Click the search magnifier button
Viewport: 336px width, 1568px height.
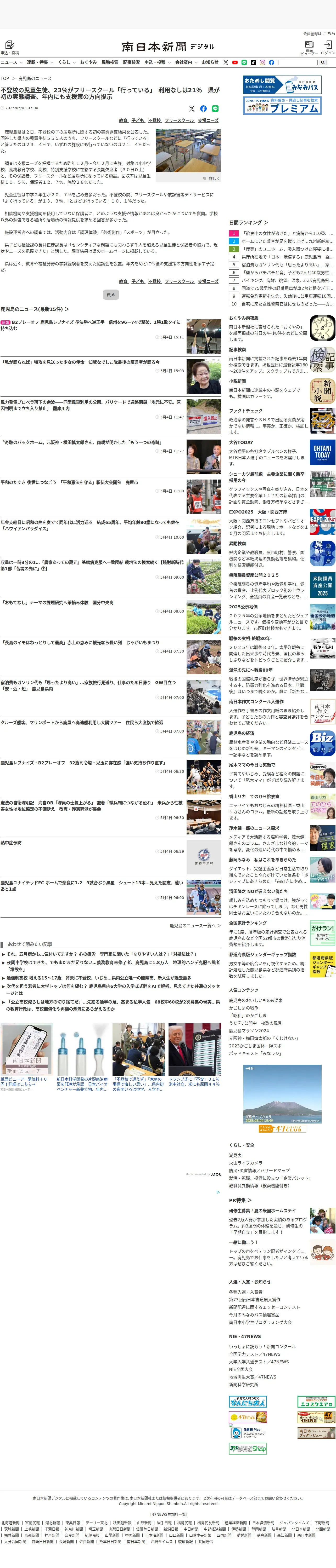[323, 62]
